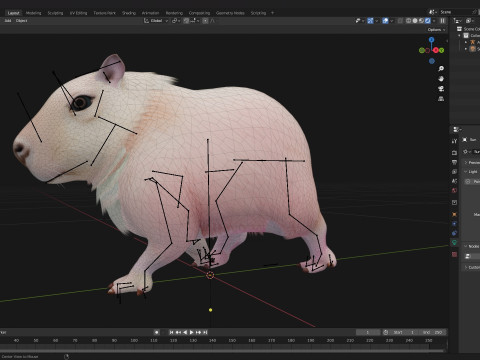Click the red X axis on navigation gizmo
The width and height of the screenshot is (480, 360).
(436, 50)
